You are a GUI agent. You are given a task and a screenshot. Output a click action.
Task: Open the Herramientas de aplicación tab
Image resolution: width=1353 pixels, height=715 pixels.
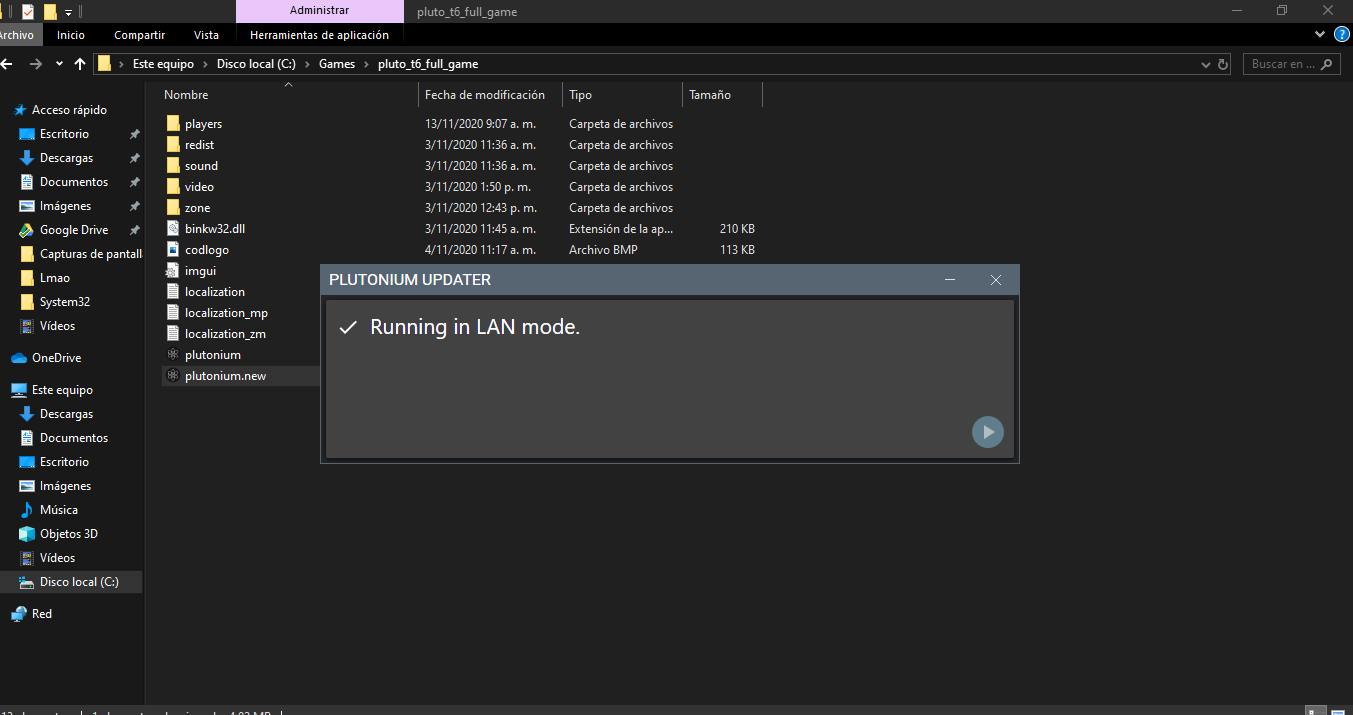319,35
